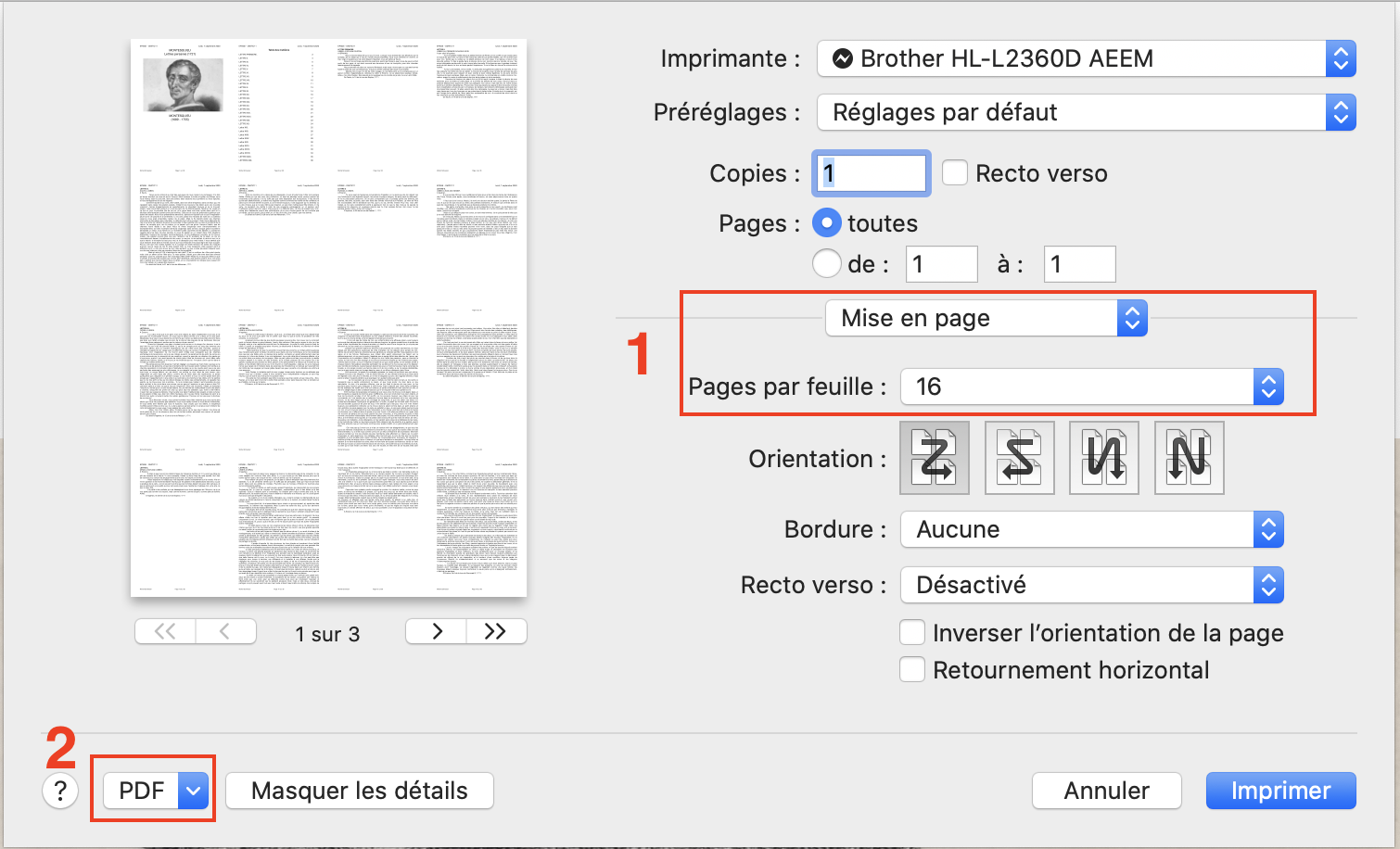Select the S-pattern right-to-left layout direction icon
The height and width of the screenshot is (849, 1400).
(1019, 458)
